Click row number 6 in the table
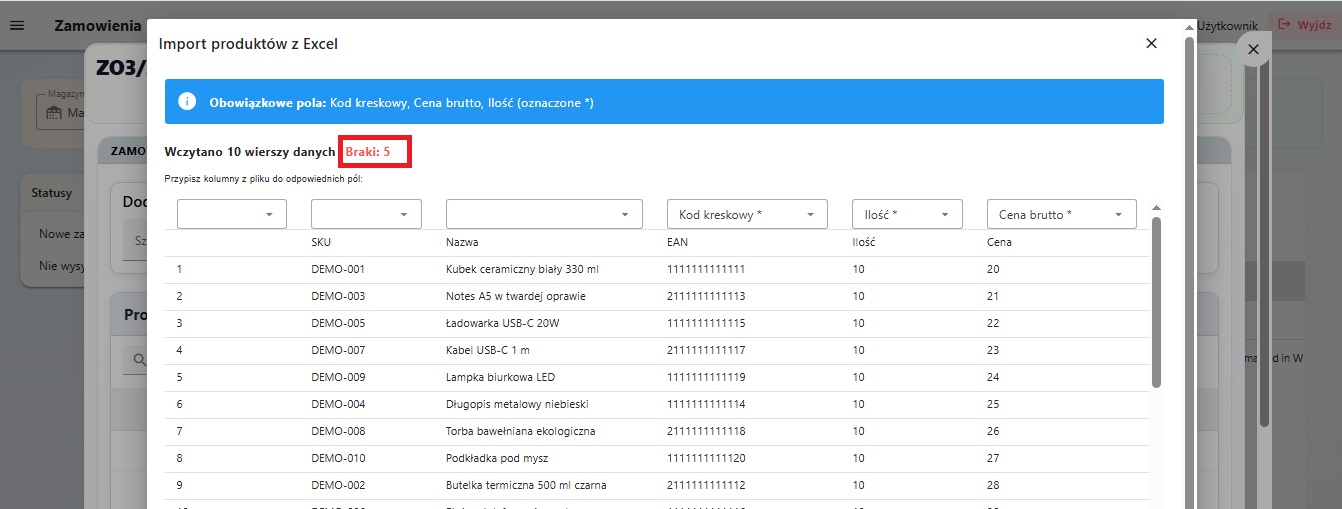 (180, 404)
